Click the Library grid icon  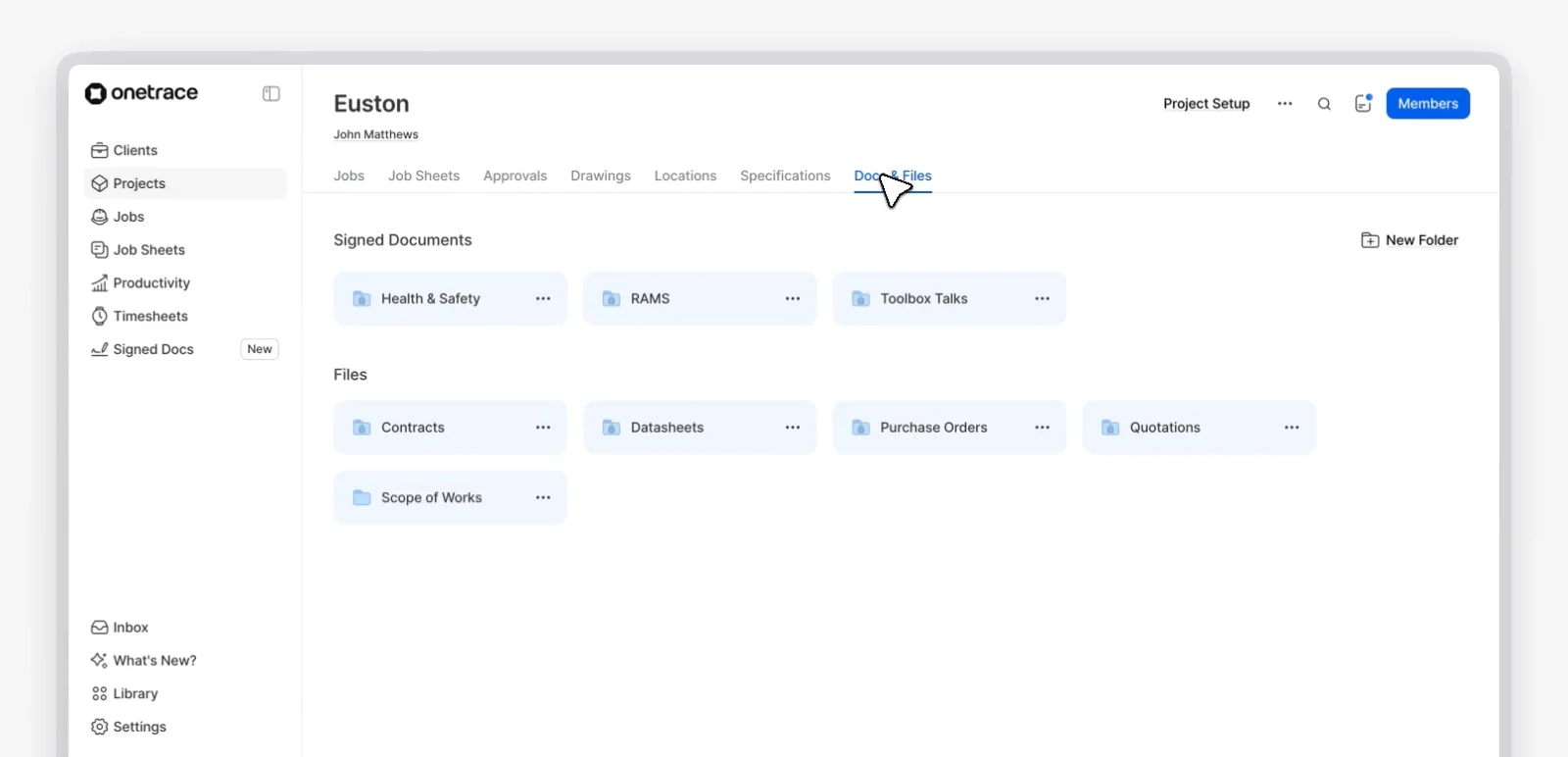99,693
